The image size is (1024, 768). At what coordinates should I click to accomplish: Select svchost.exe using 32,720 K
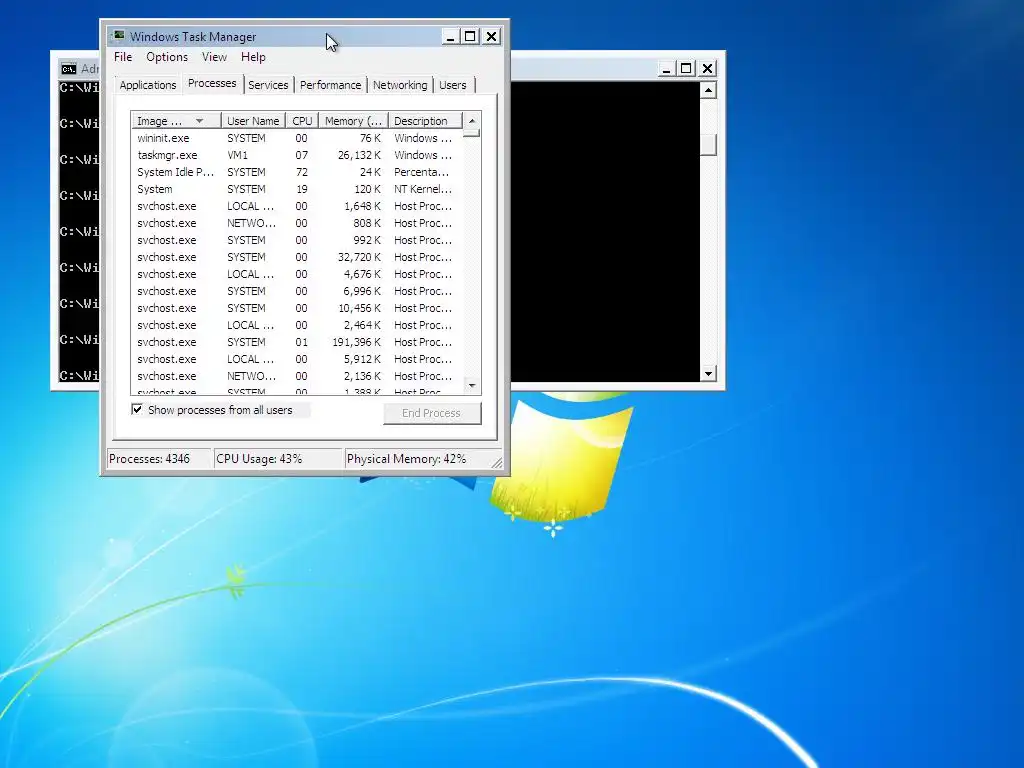coord(297,257)
